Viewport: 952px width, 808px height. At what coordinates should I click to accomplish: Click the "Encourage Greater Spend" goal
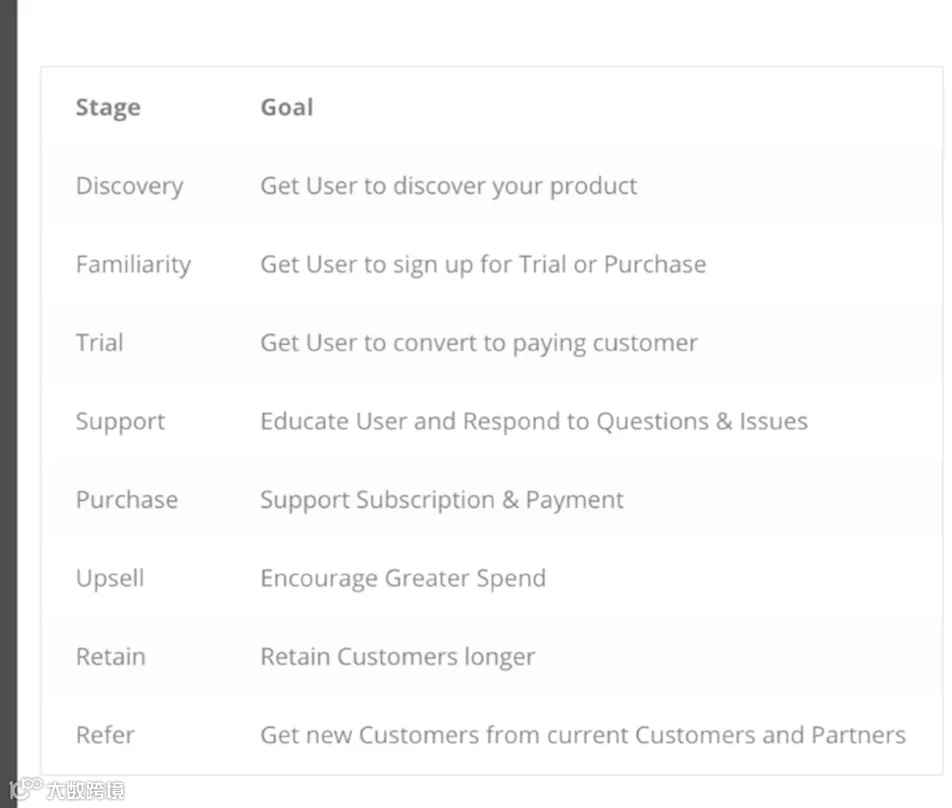click(x=403, y=579)
